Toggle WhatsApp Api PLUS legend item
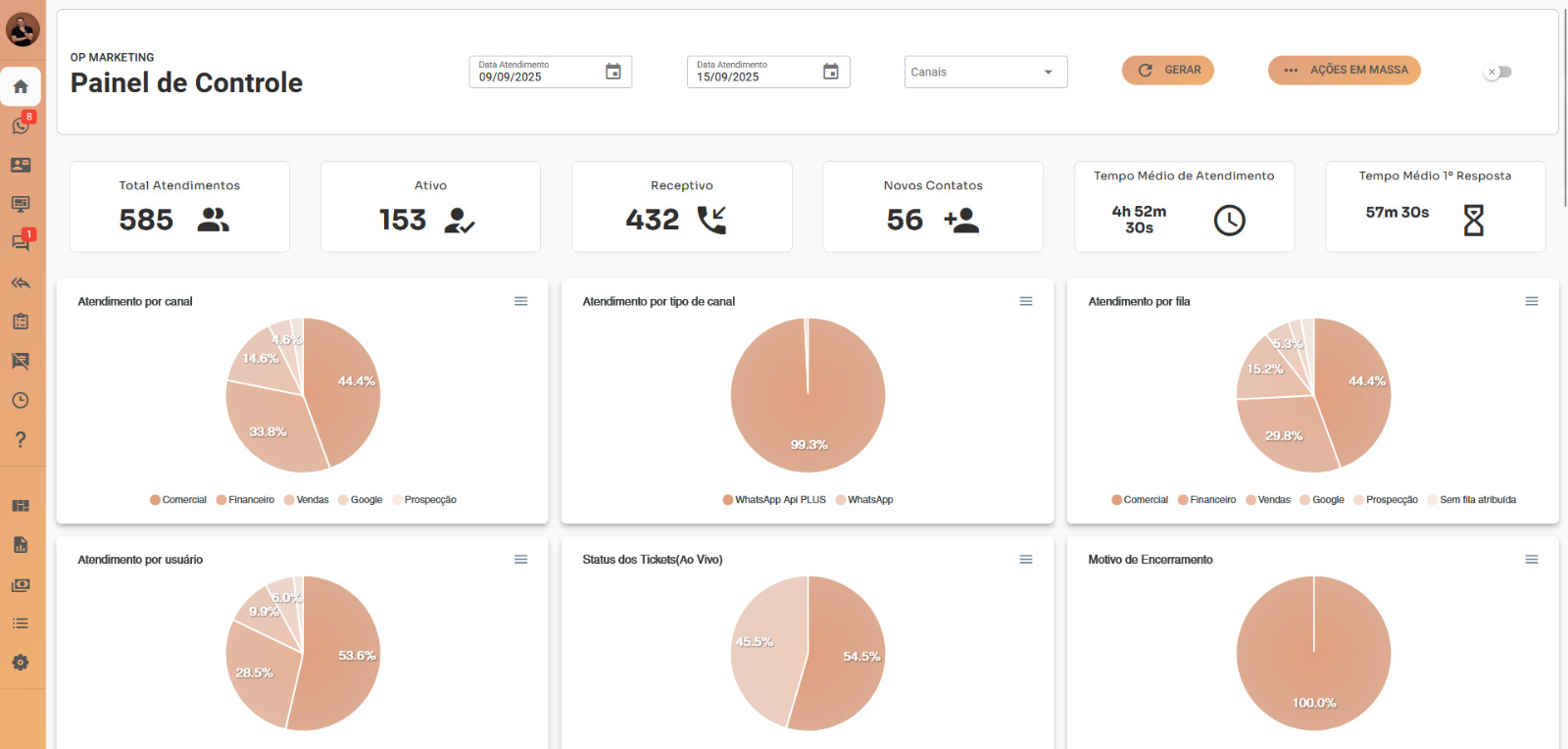 tap(774, 500)
